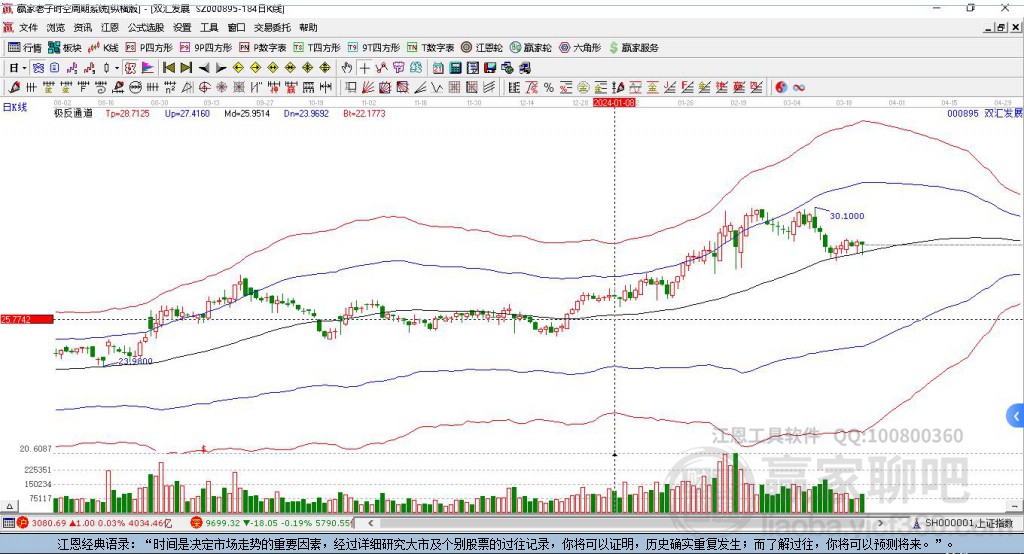This screenshot has height=554, width=1024.
Task: Click the 9699.32 Shenzhen index status
Action: (223, 523)
